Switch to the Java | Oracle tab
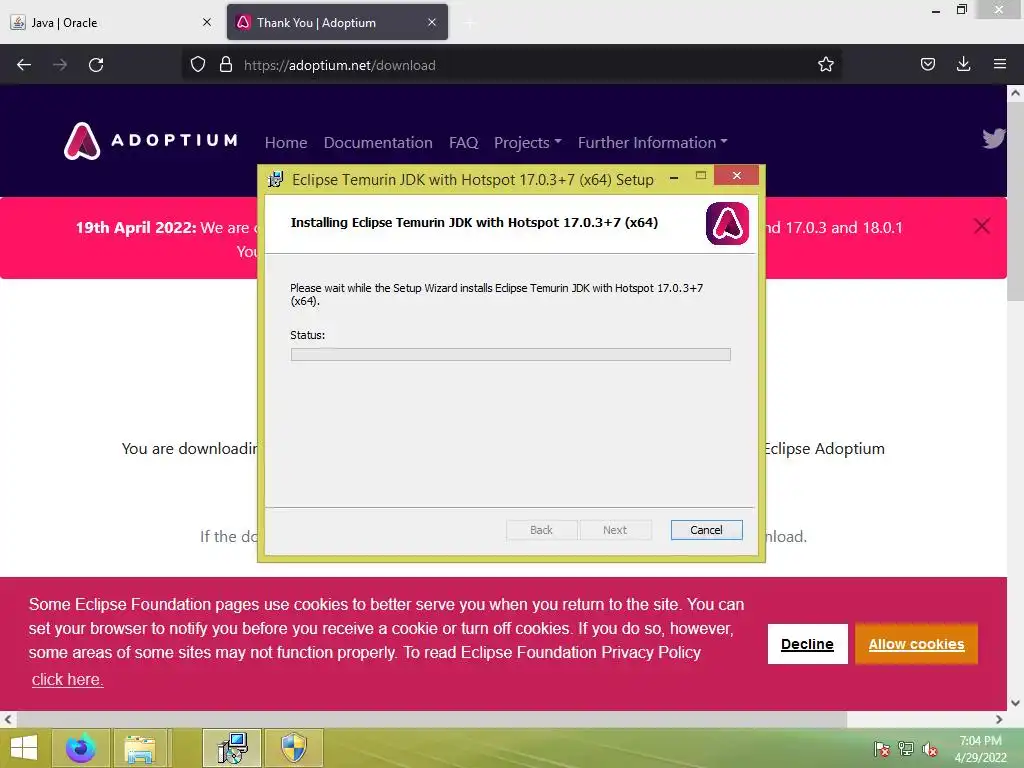Image resolution: width=1024 pixels, height=768 pixels. (x=112, y=22)
